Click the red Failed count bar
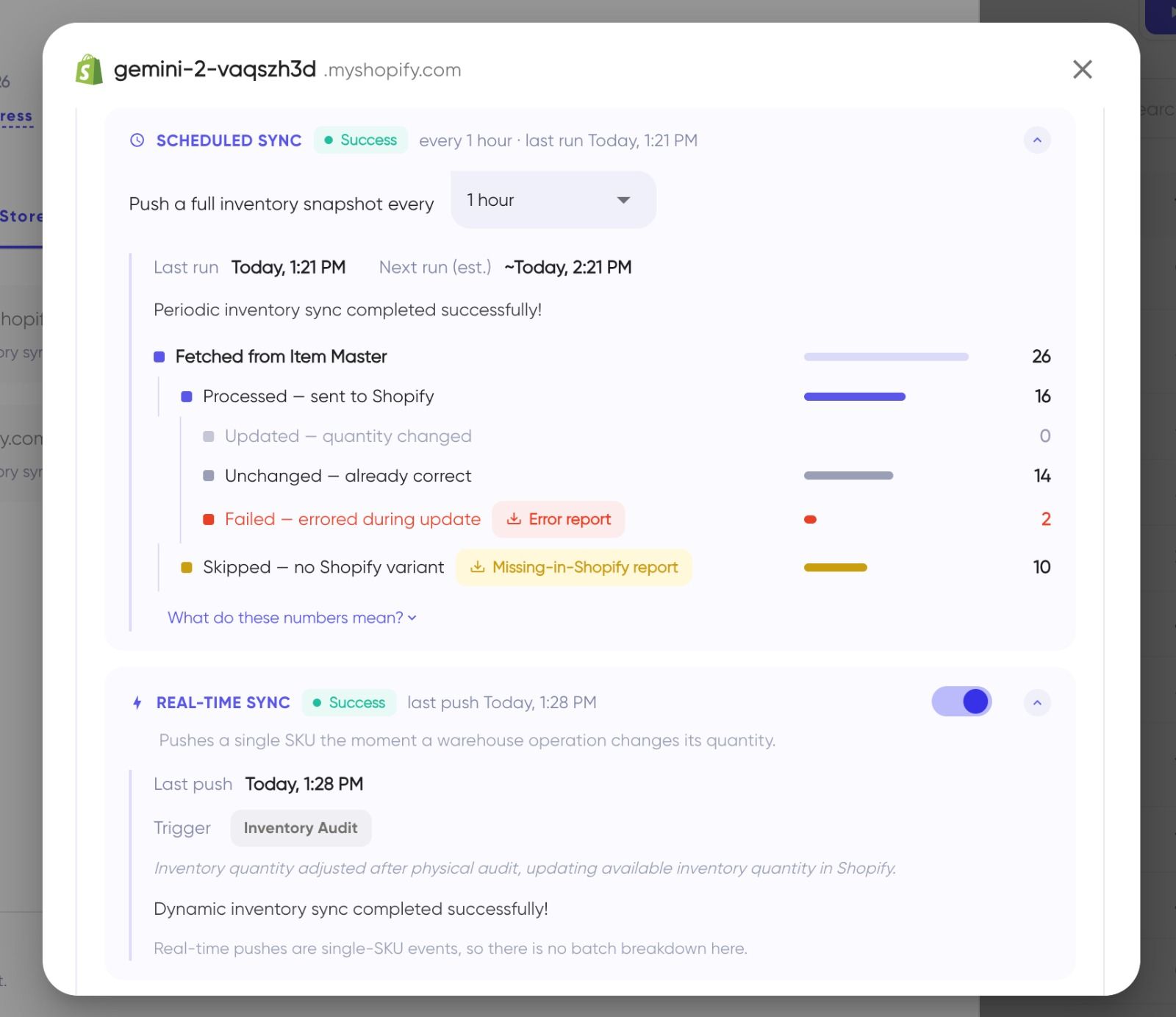This screenshot has height=1017, width=1176. tap(811, 519)
